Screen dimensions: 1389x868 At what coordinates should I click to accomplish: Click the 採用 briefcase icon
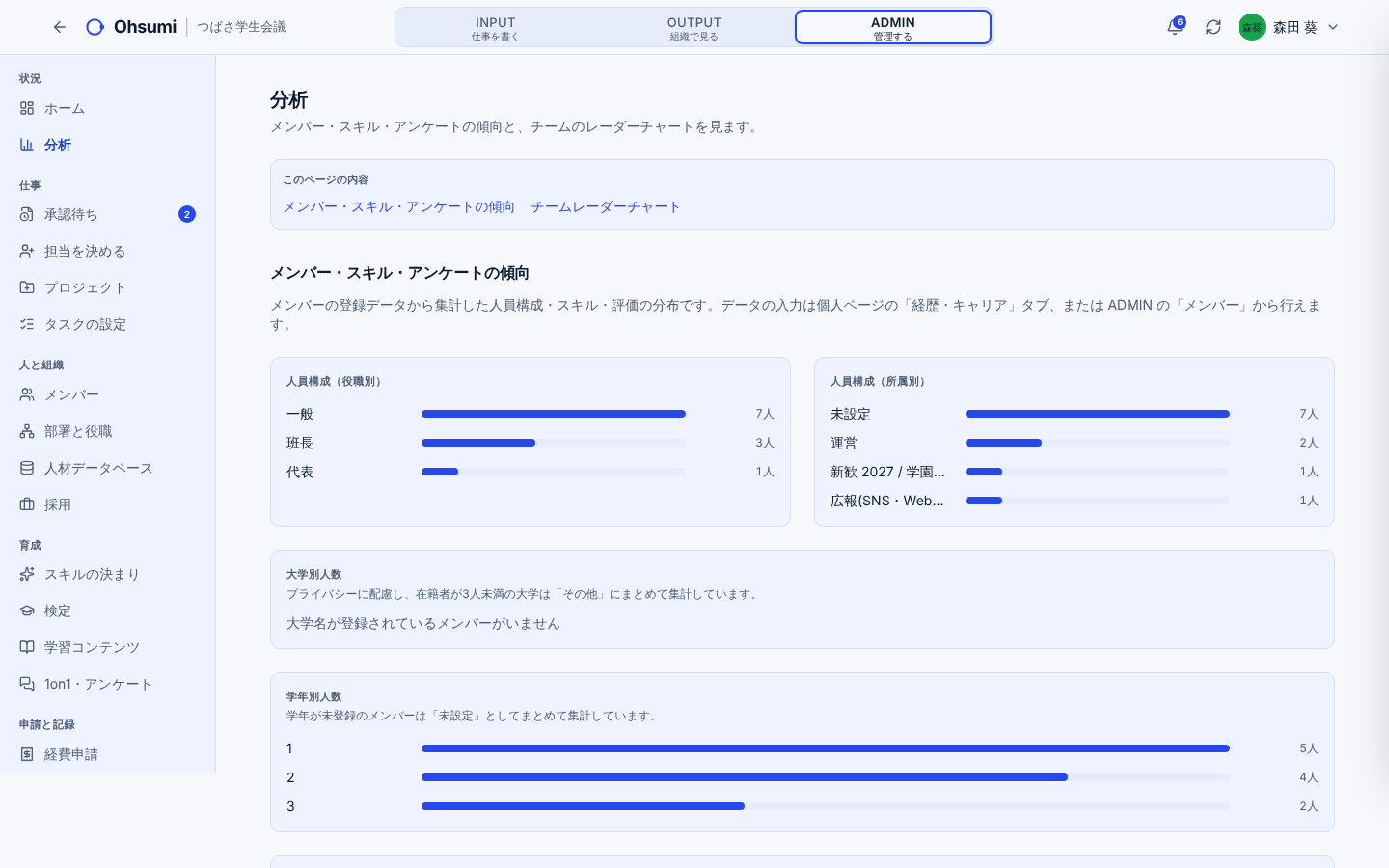pyautogui.click(x=27, y=504)
